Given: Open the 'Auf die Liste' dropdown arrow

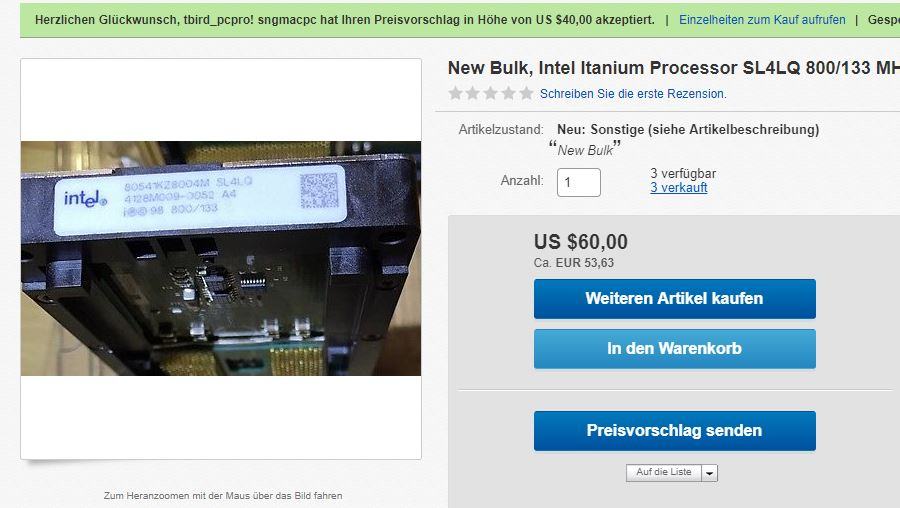Looking at the screenshot, I should click(x=710, y=473).
